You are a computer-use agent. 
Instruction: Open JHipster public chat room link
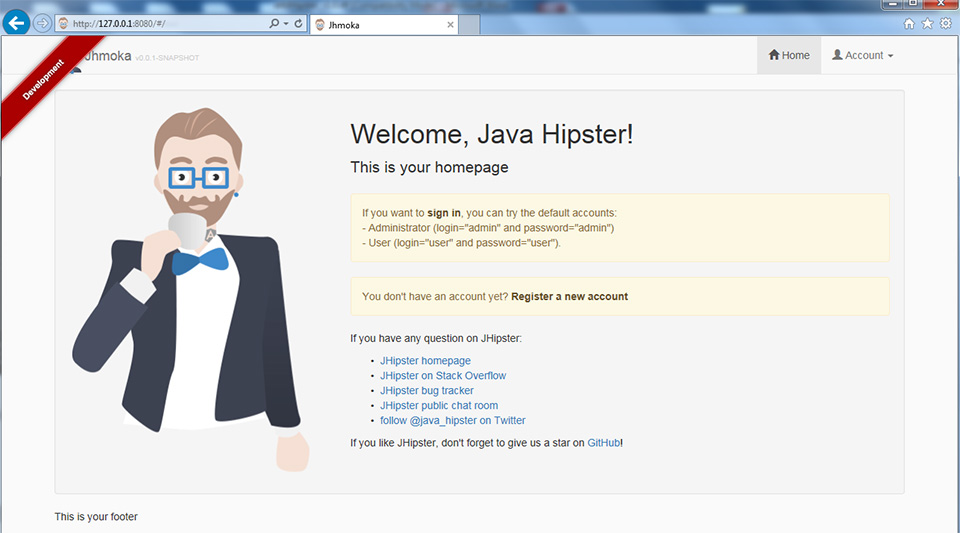(439, 406)
